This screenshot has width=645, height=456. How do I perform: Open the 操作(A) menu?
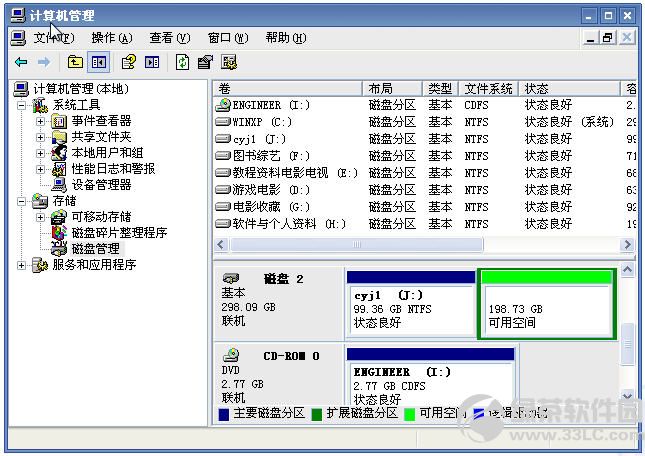coord(111,38)
